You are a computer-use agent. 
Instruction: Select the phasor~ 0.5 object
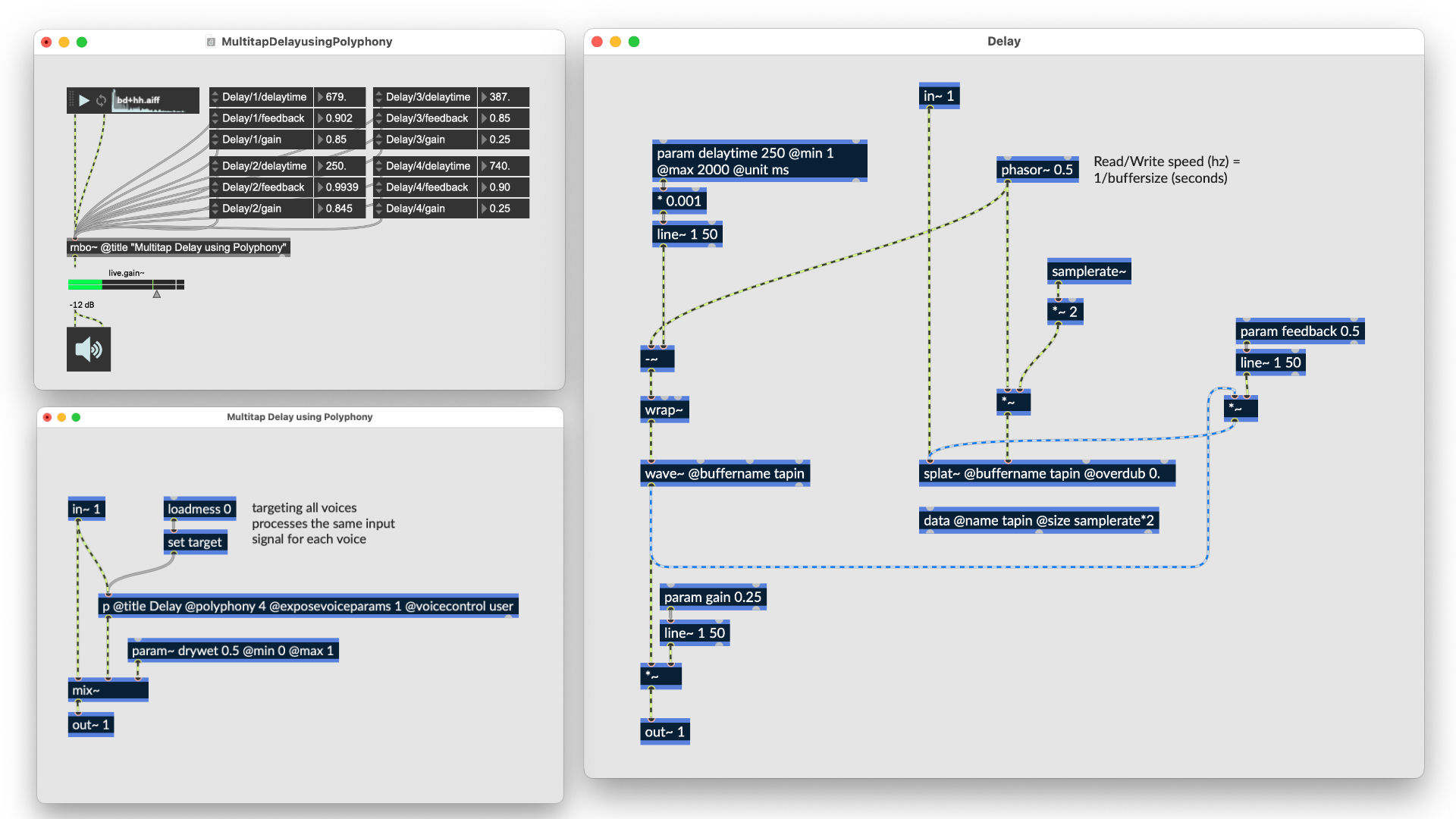(1037, 170)
